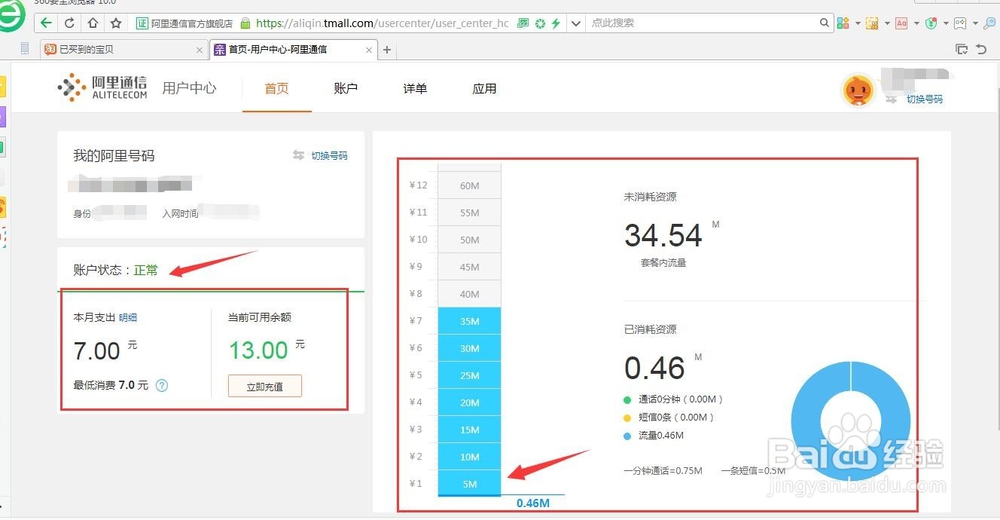Viewport: 1000px width, 520px height.
Task: Click the 0.46 consumed resource value
Action: point(654,368)
